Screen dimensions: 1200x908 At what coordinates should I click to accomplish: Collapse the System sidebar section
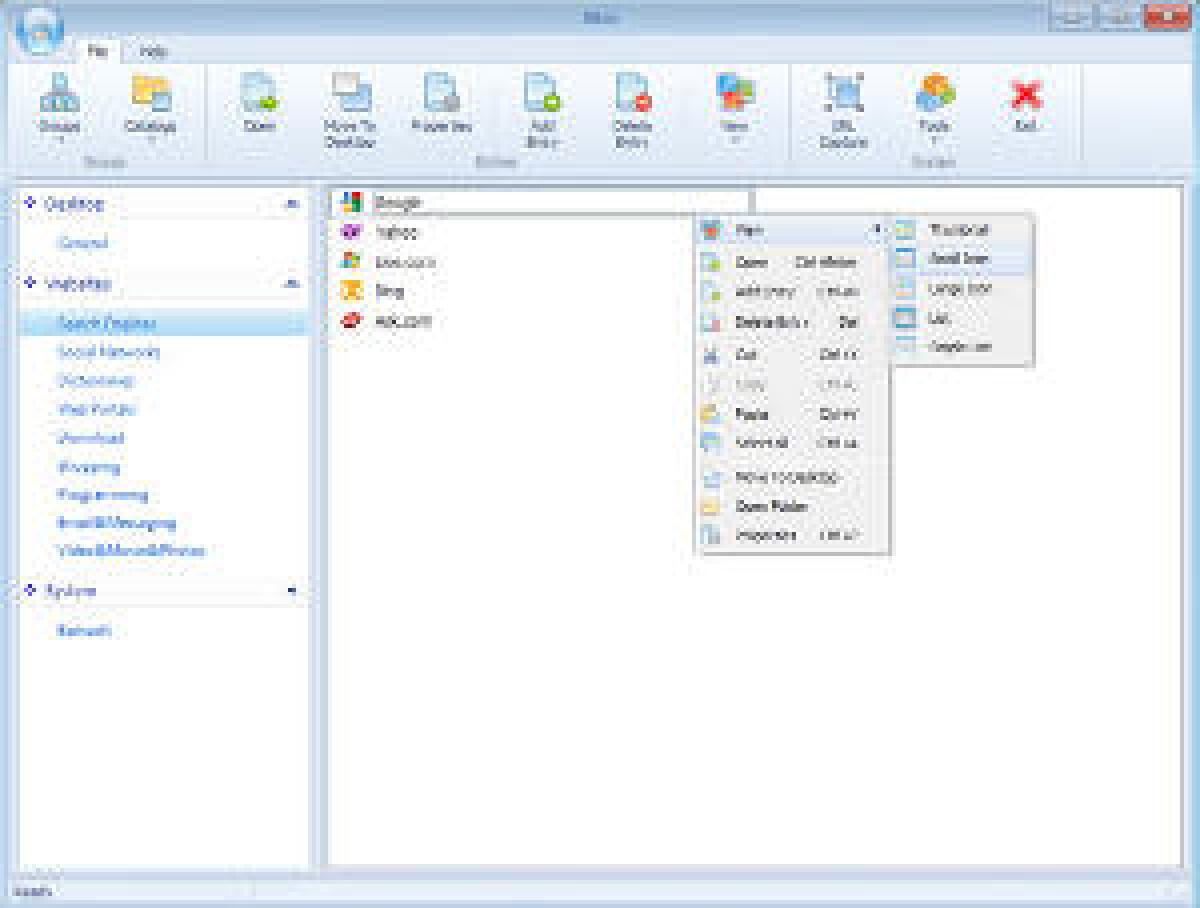point(291,591)
